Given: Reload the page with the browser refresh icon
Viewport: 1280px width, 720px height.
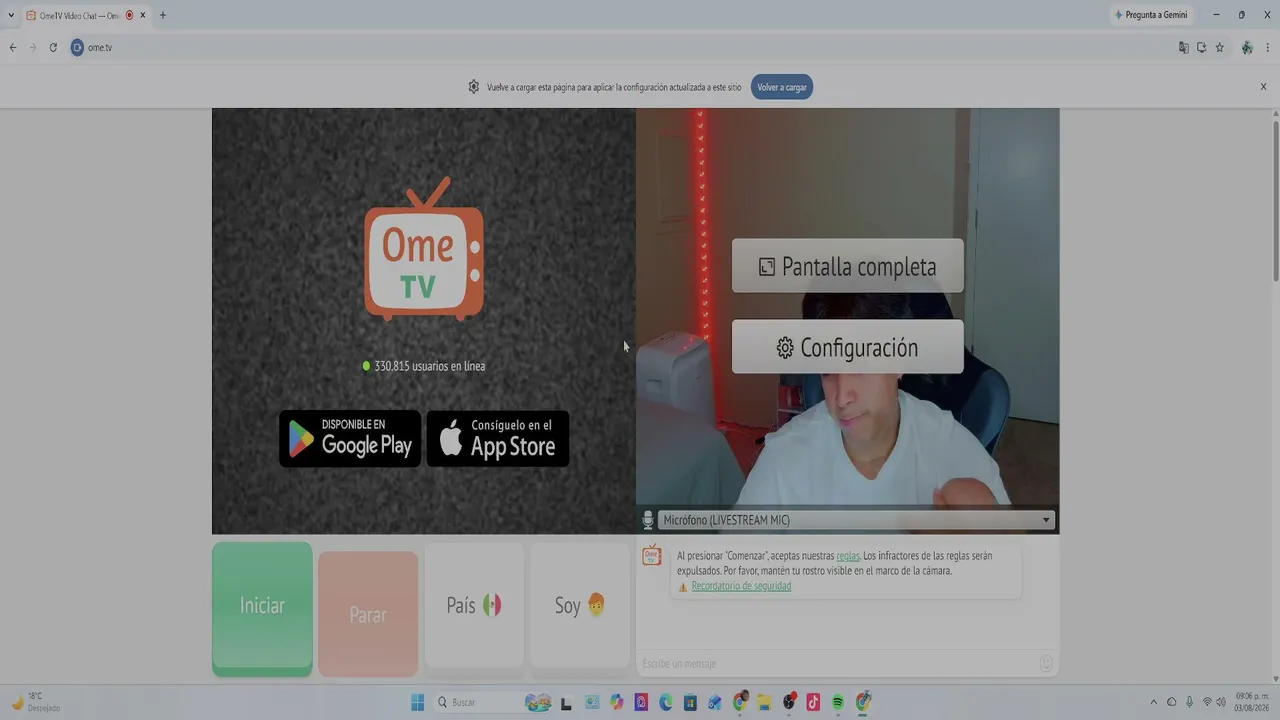Looking at the screenshot, I should click(53, 47).
